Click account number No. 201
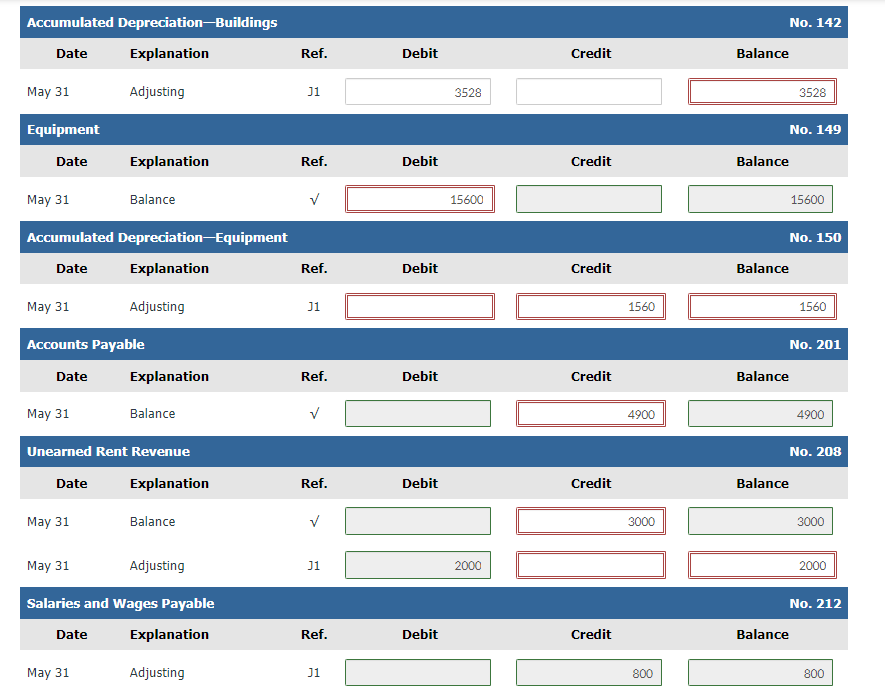 tap(815, 345)
